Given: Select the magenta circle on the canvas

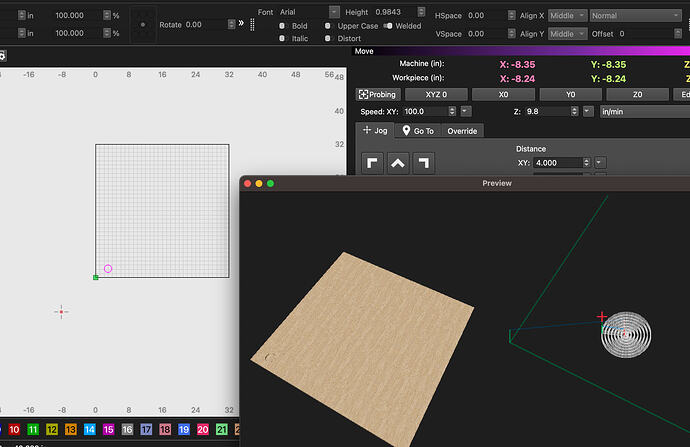Looking at the screenshot, I should click(108, 268).
